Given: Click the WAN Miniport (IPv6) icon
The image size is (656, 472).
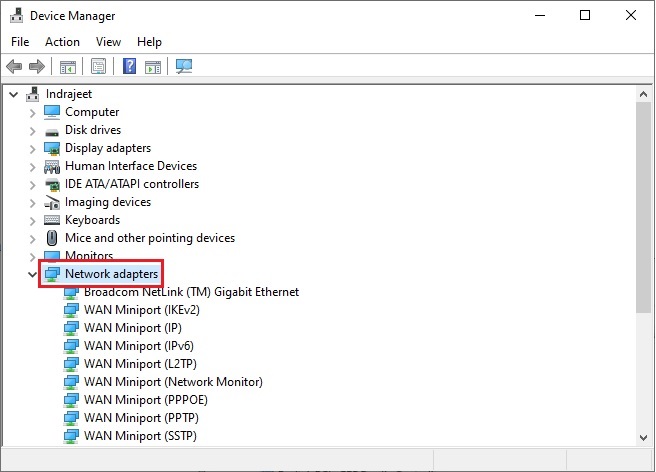Looking at the screenshot, I should 71,346.
